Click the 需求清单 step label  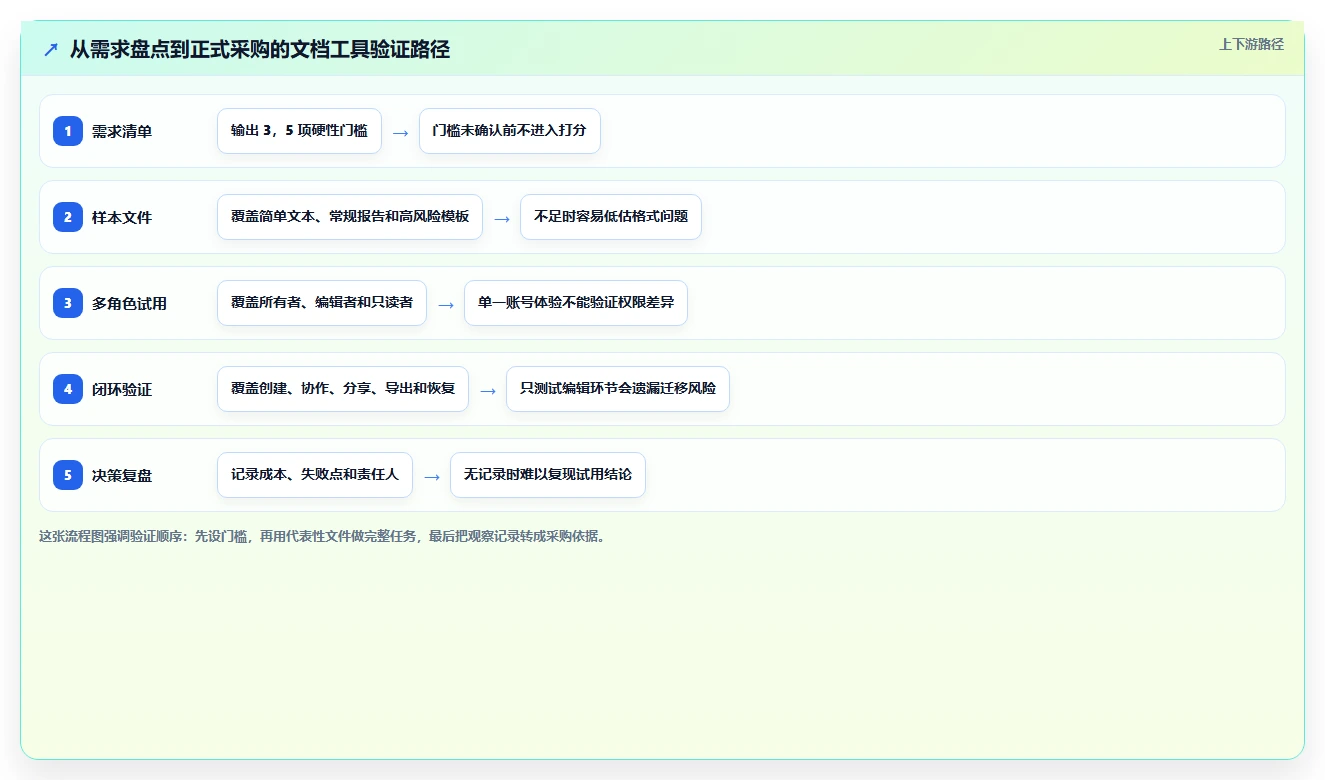point(122,131)
